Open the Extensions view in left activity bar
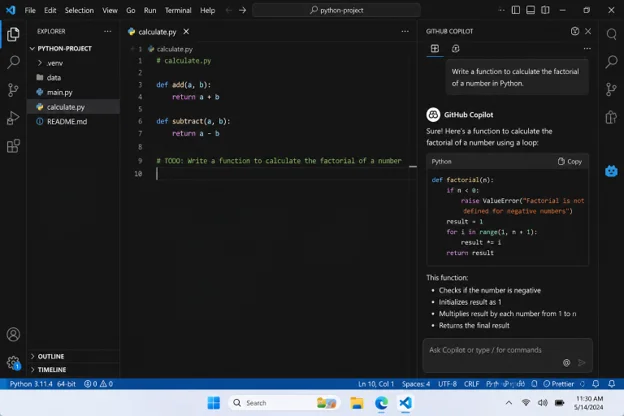This screenshot has width=624, height=416. pos(13,146)
